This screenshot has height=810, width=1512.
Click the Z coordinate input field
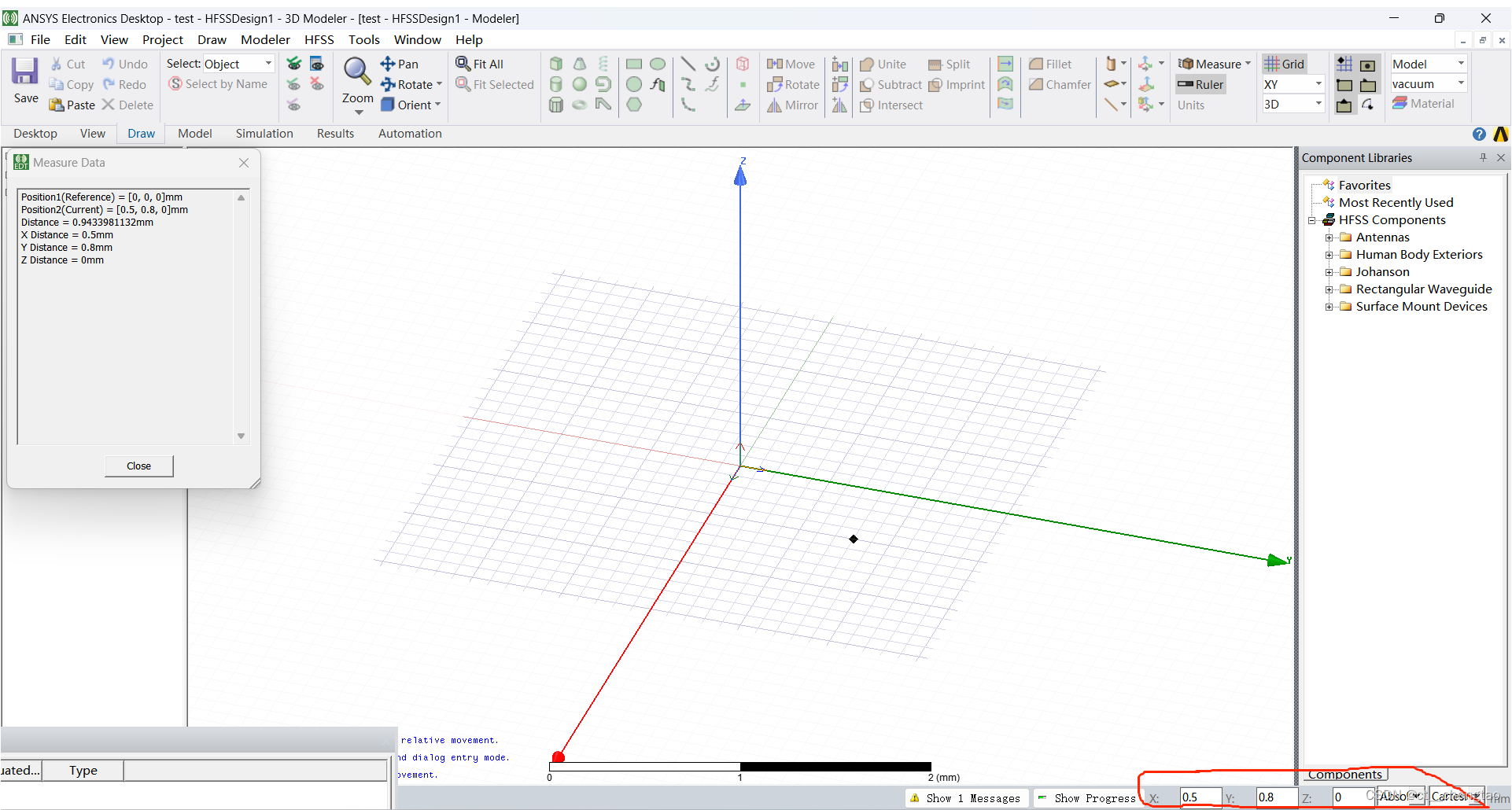coord(1352,797)
